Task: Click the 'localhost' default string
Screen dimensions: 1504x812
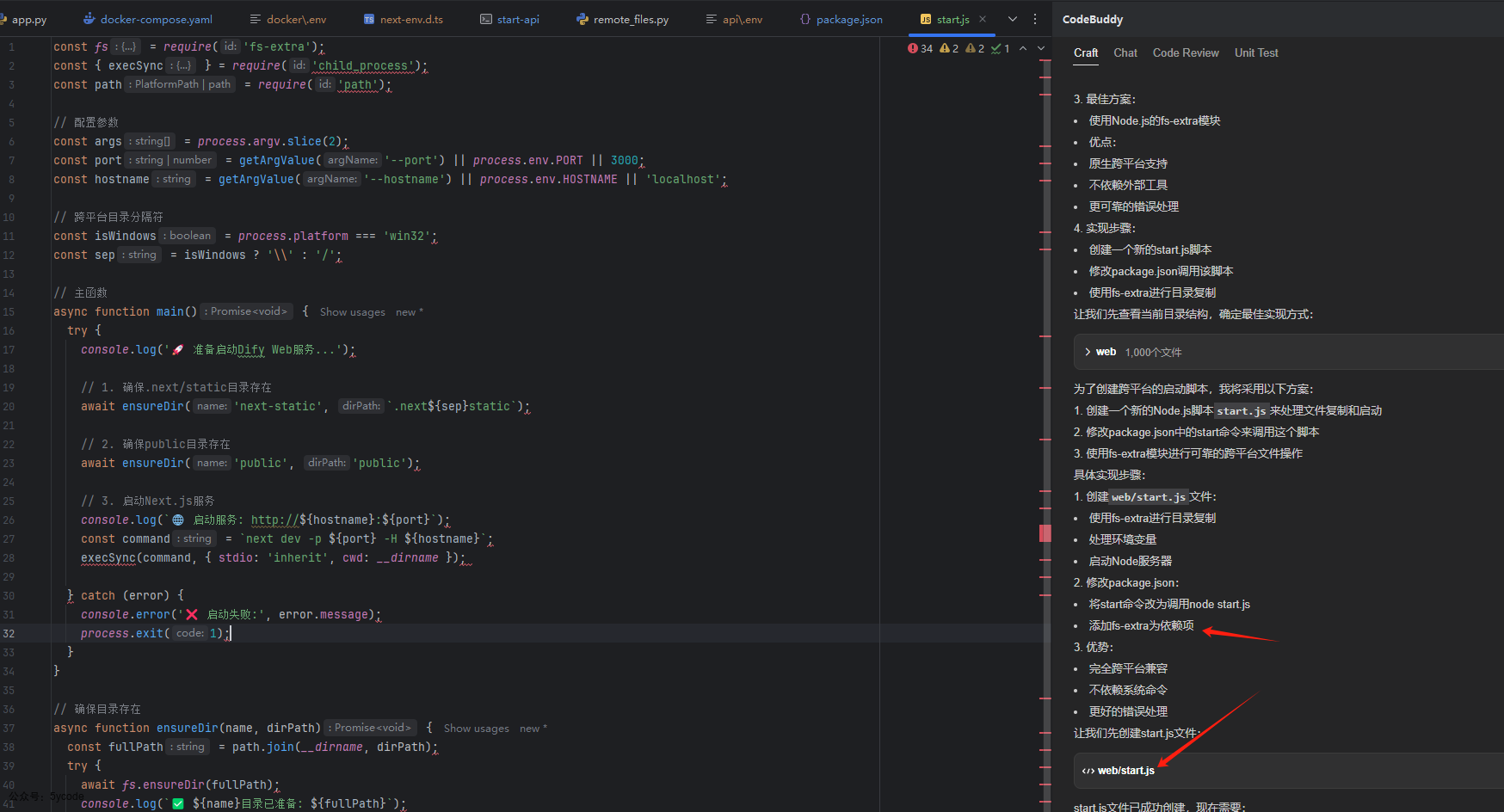Action: point(683,180)
